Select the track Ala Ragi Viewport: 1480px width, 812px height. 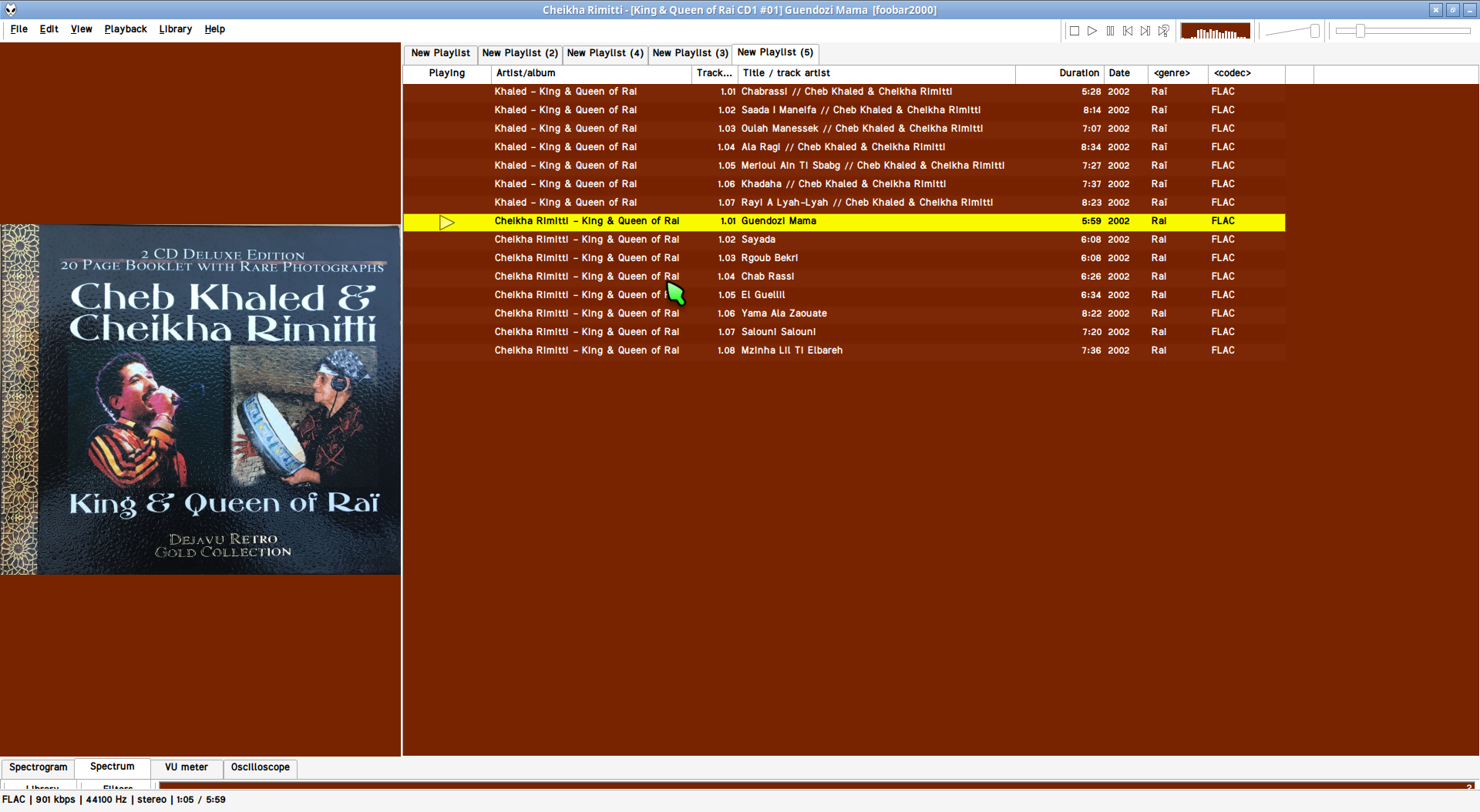[844, 147]
